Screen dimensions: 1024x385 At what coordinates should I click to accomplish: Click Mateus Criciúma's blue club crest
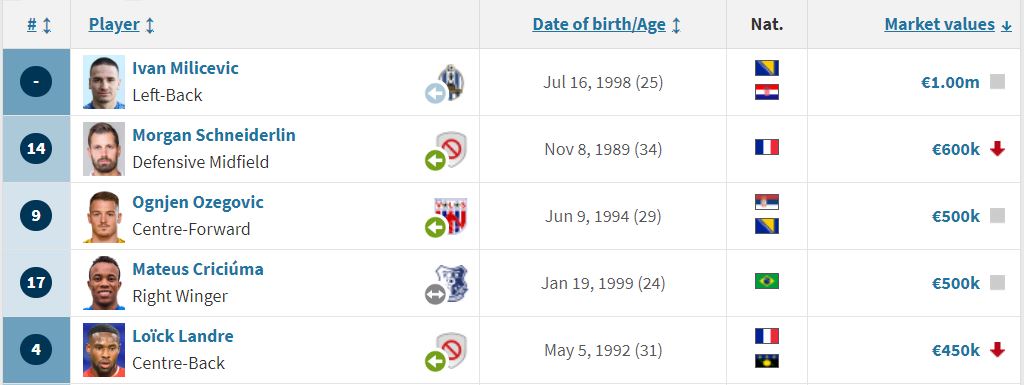tap(452, 283)
